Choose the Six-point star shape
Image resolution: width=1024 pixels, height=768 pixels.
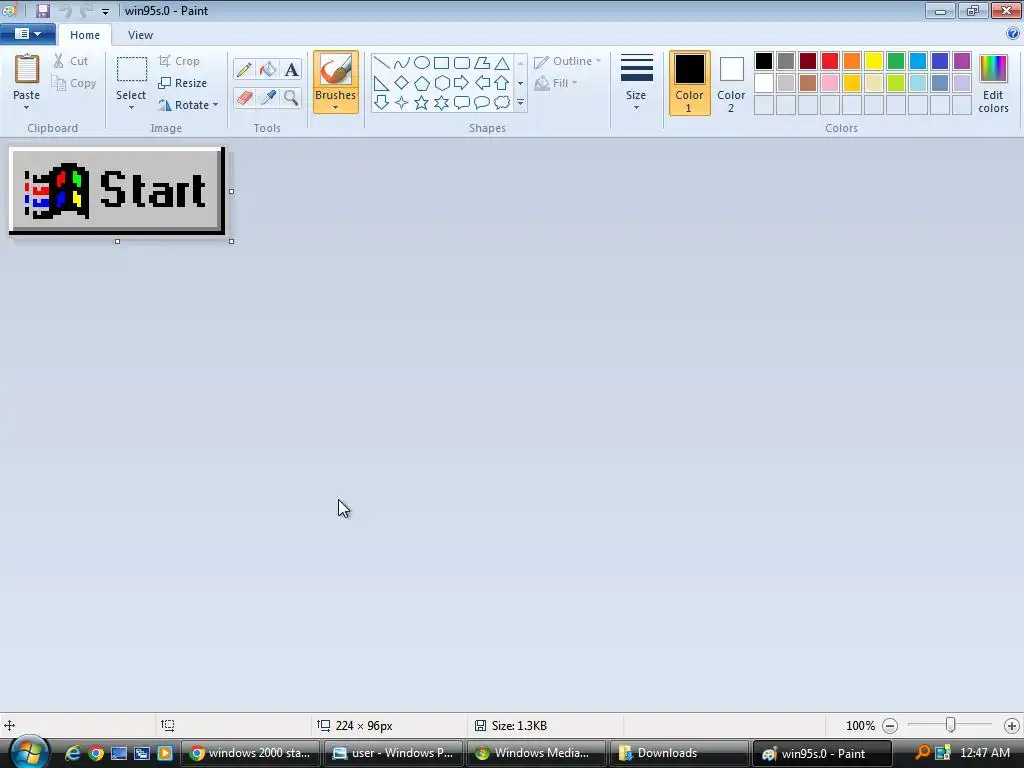pos(442,103)
